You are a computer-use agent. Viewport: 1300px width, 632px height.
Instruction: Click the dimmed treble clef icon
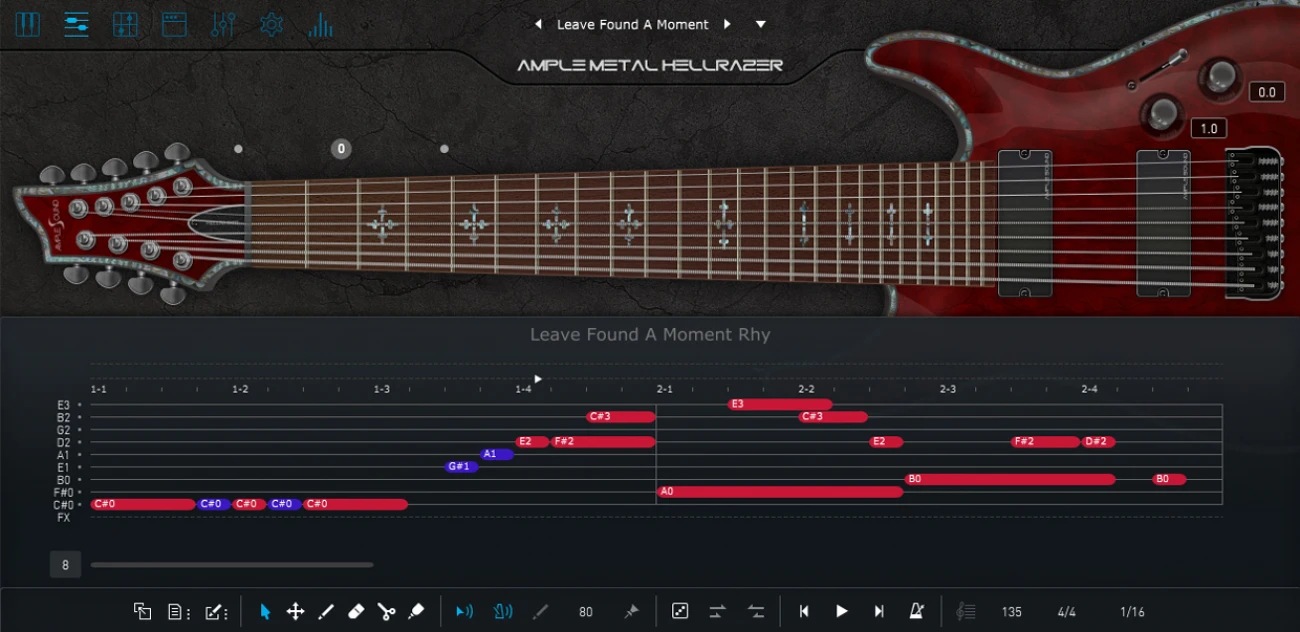coord(966,611)
